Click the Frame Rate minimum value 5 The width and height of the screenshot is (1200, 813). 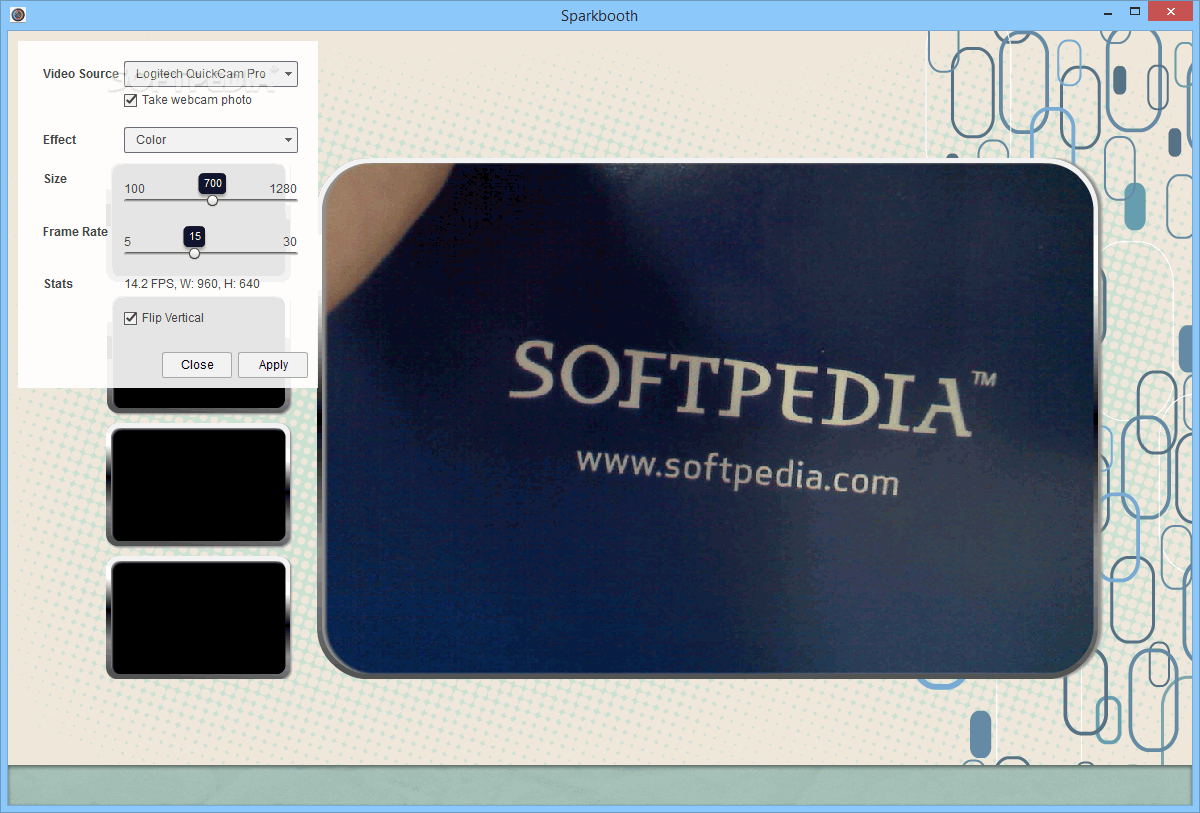pyautogui.click(x=127, y=242)
